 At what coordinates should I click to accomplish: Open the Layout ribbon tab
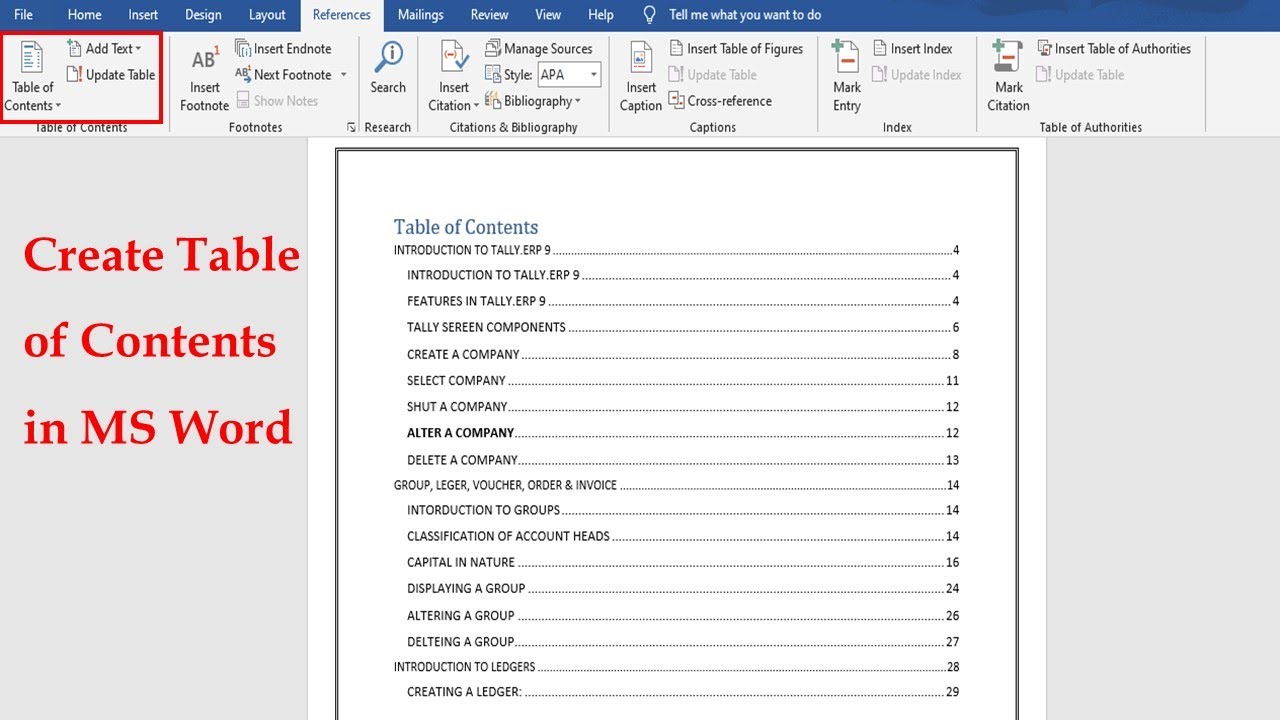[x=267, y=15]
